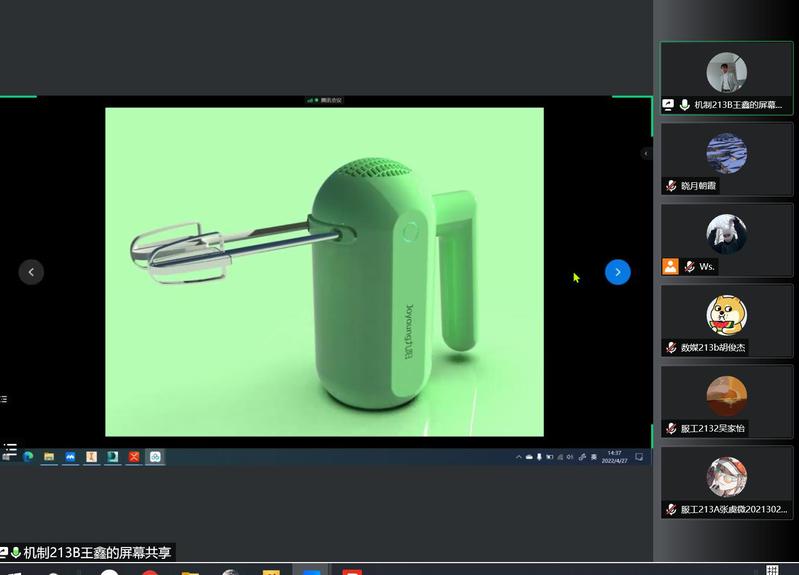Viewport: 799px width, 575px height.
Task: Click muted microphone icon beside Ws.
Action: point(689,267)
